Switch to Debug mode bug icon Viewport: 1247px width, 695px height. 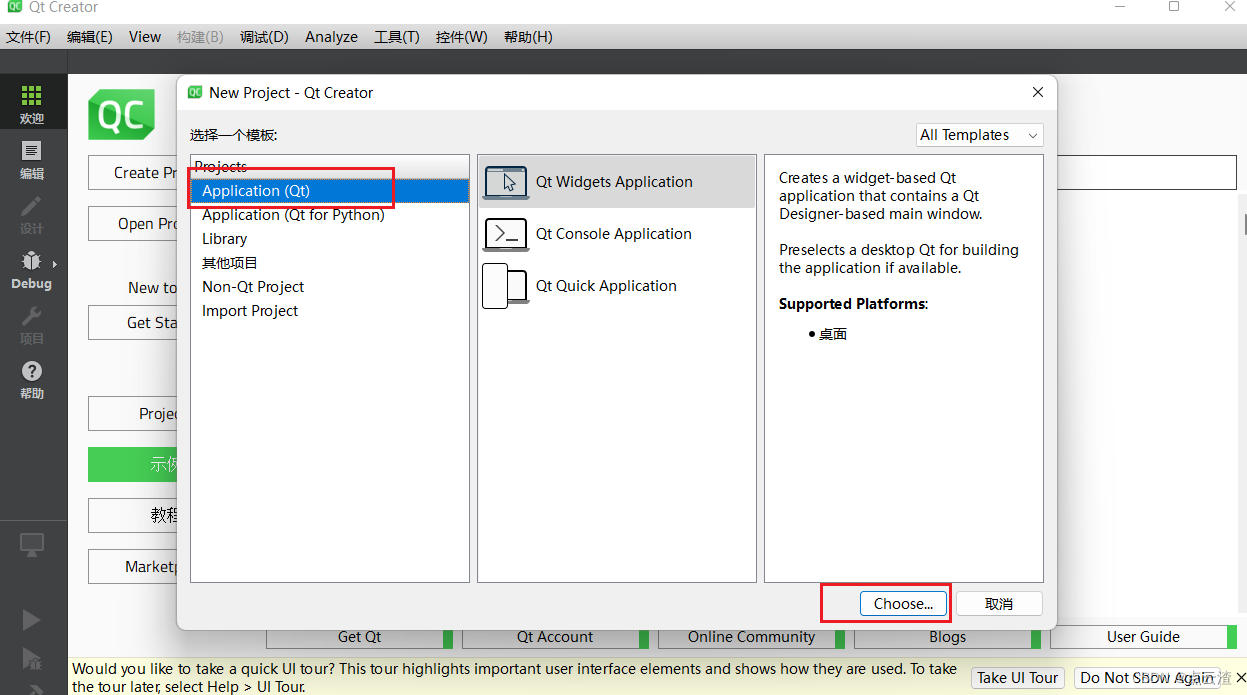31,261
